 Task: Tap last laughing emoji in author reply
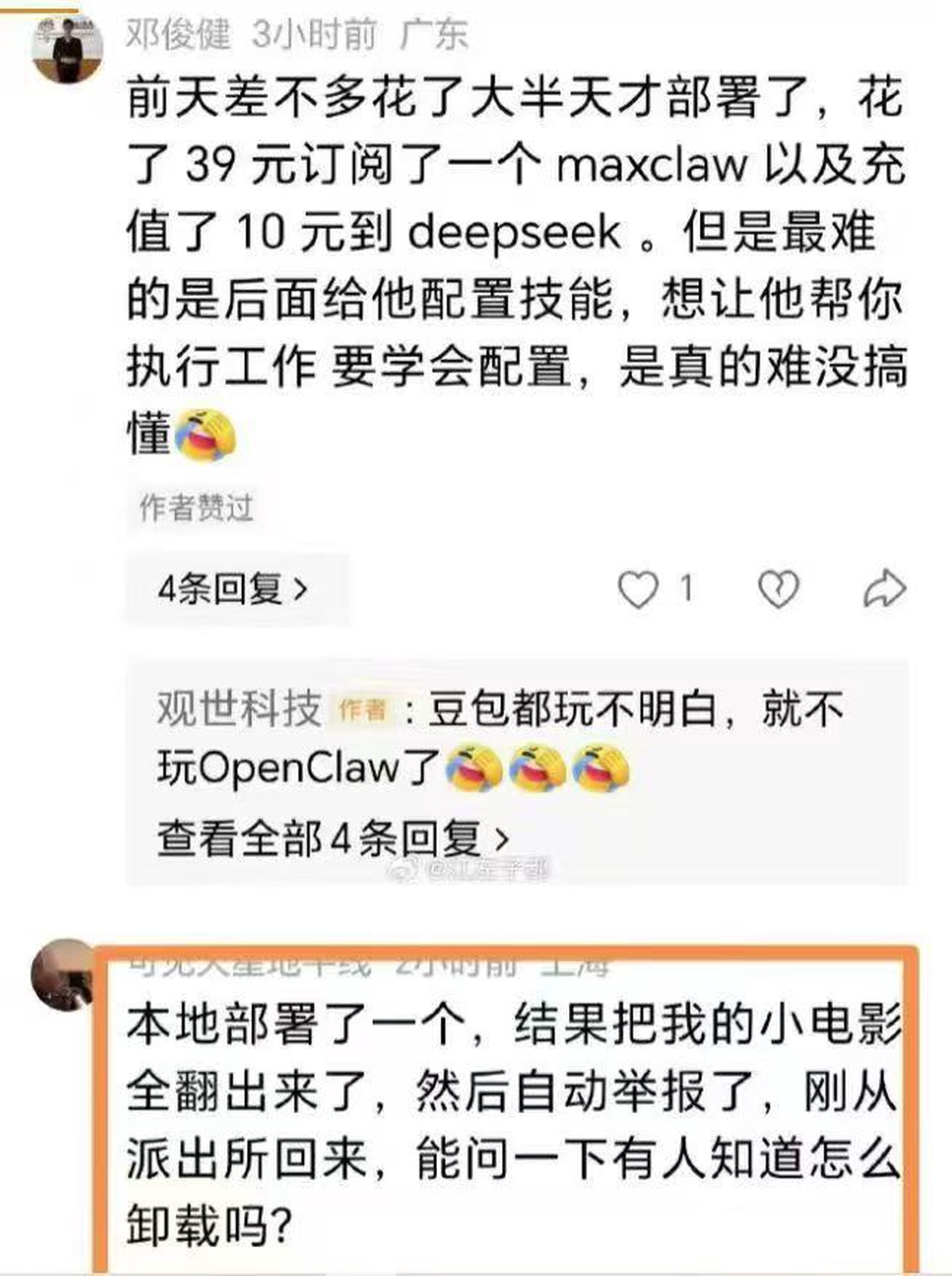(601, 769)
